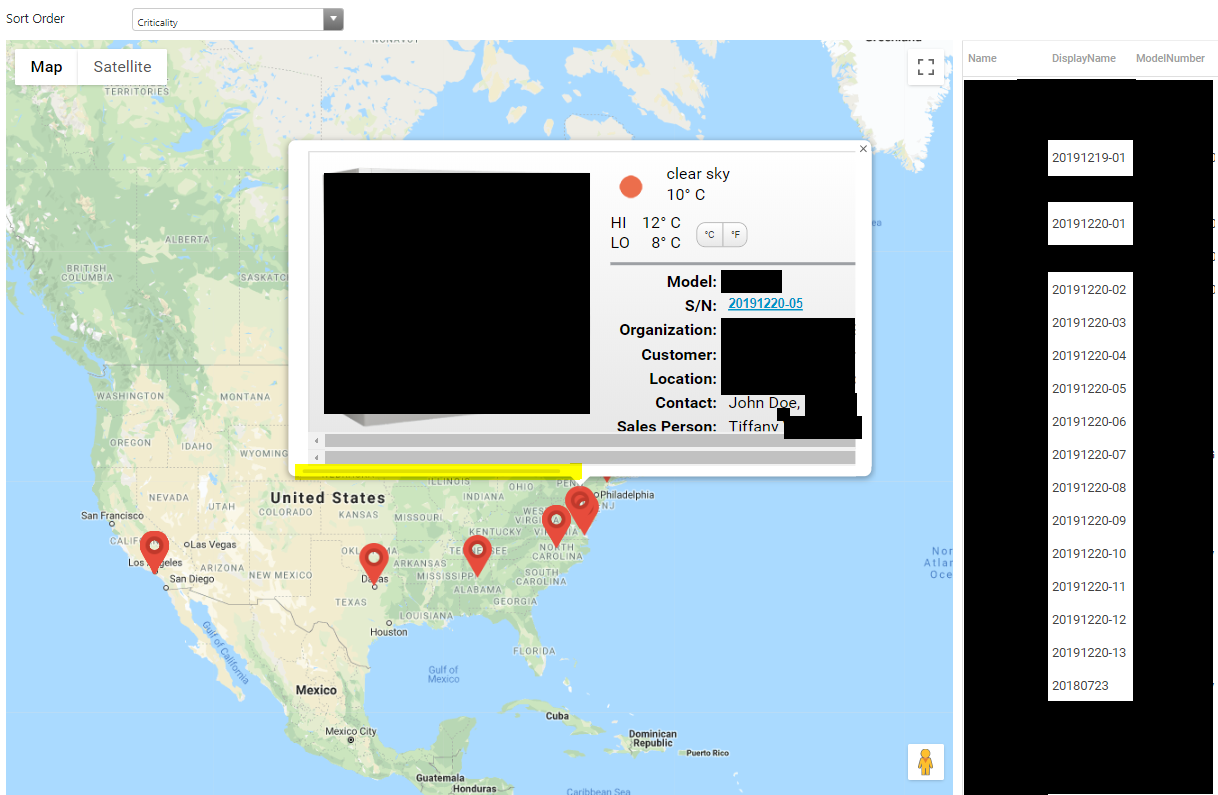Select serial 20191220-13 in the right panel
Image resolution: width=1218 pixels, height=795 pixels.
(1088, 652)
